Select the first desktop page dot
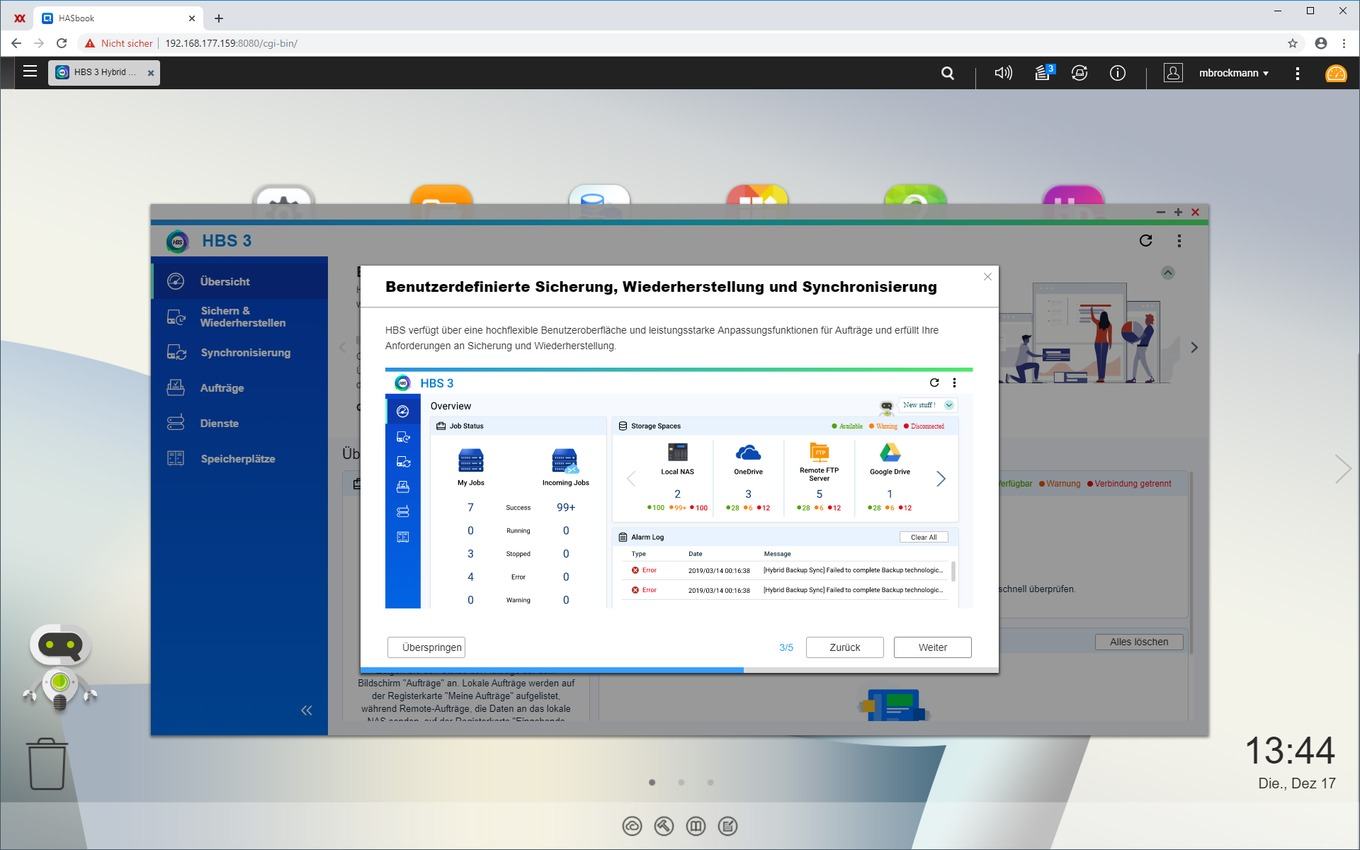This screenshot has width=1360, height=850. click(x=652, y=782)
